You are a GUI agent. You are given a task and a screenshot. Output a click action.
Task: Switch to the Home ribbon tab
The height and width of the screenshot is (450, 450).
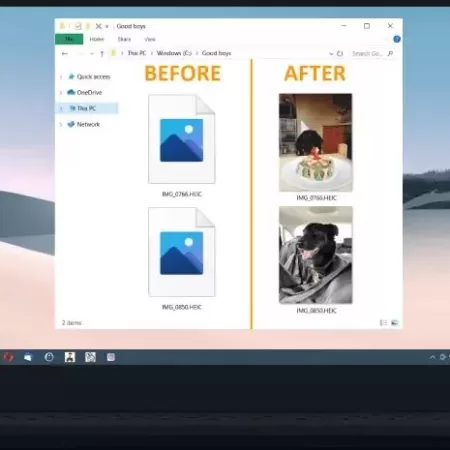[97, 39]
